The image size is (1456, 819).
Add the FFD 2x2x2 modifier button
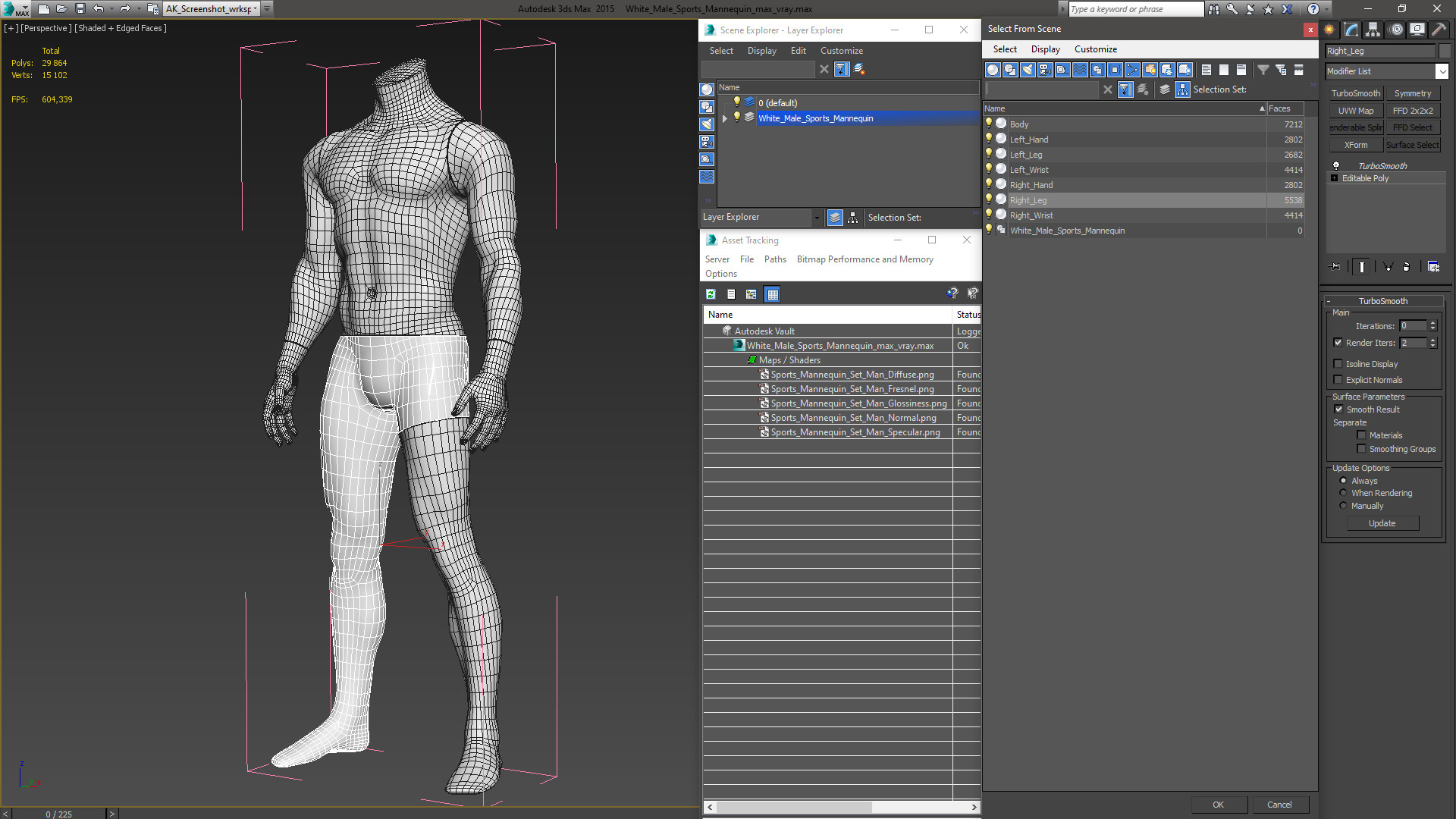point(1412,111)
